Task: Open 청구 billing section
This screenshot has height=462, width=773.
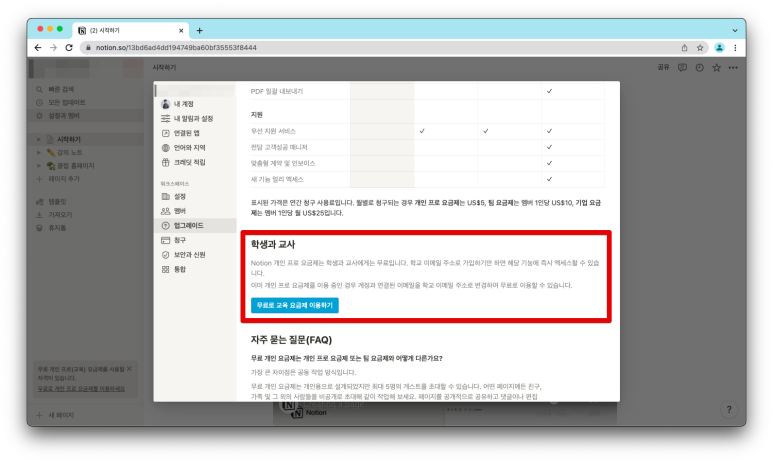Action: [180, 240]
